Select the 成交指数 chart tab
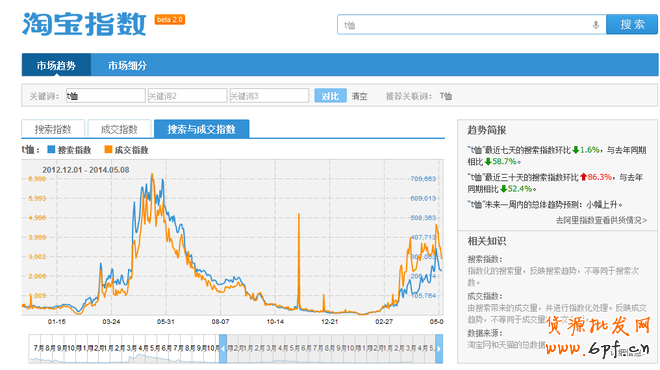 coord(119,129)
